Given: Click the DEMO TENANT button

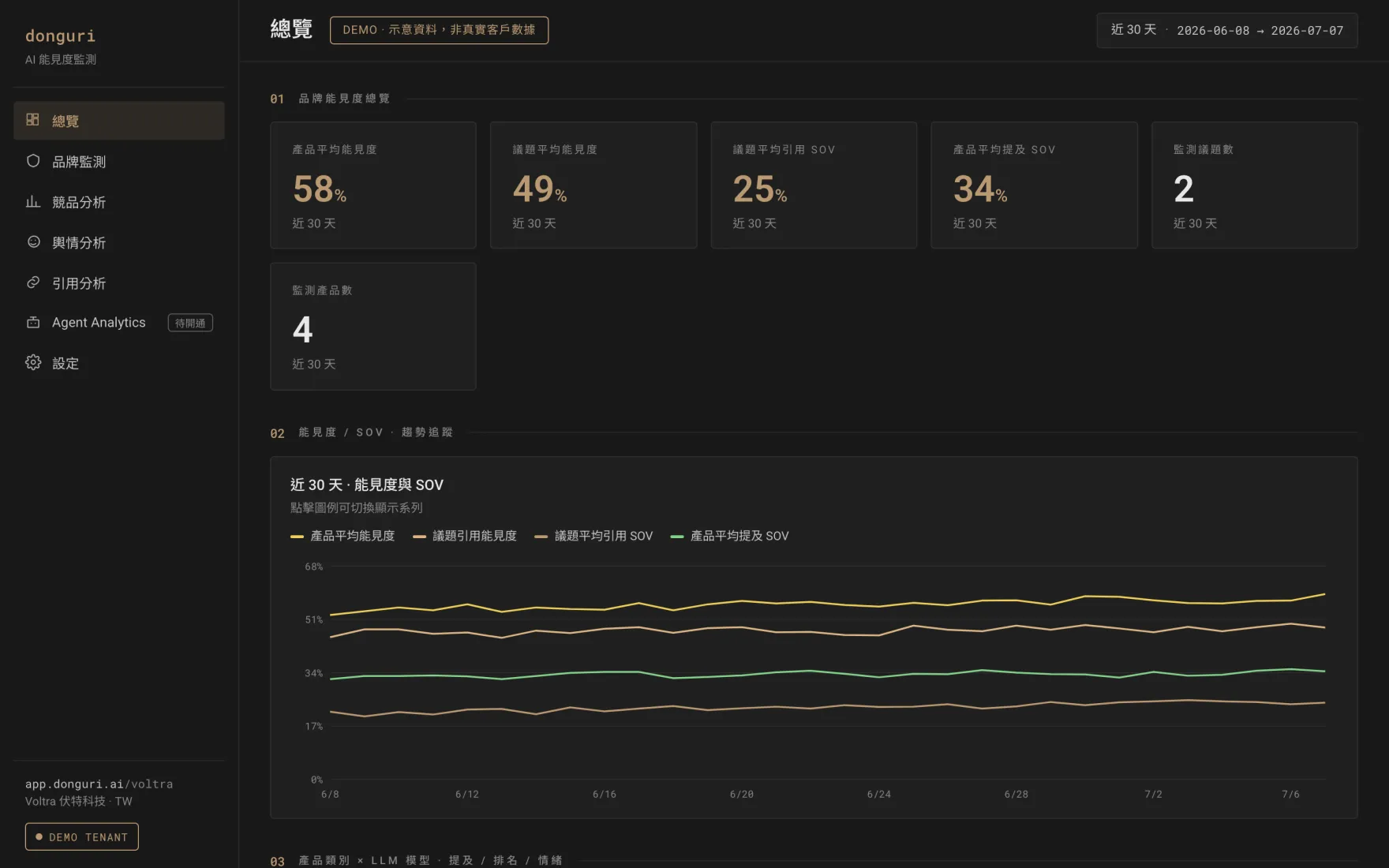Looking at the screenshot, I should click(82, 836).
